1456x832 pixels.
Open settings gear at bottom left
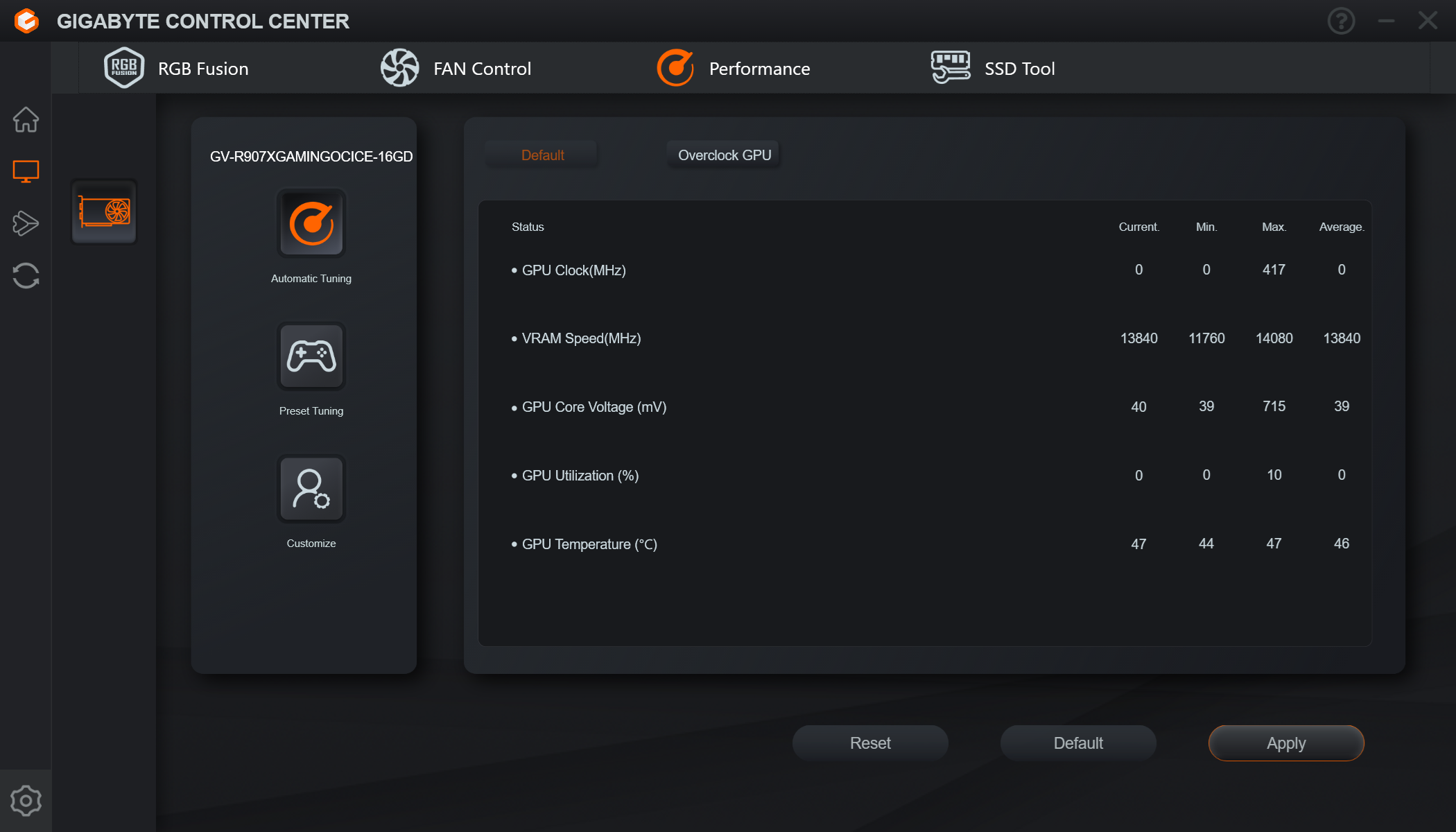click(26, 801)
